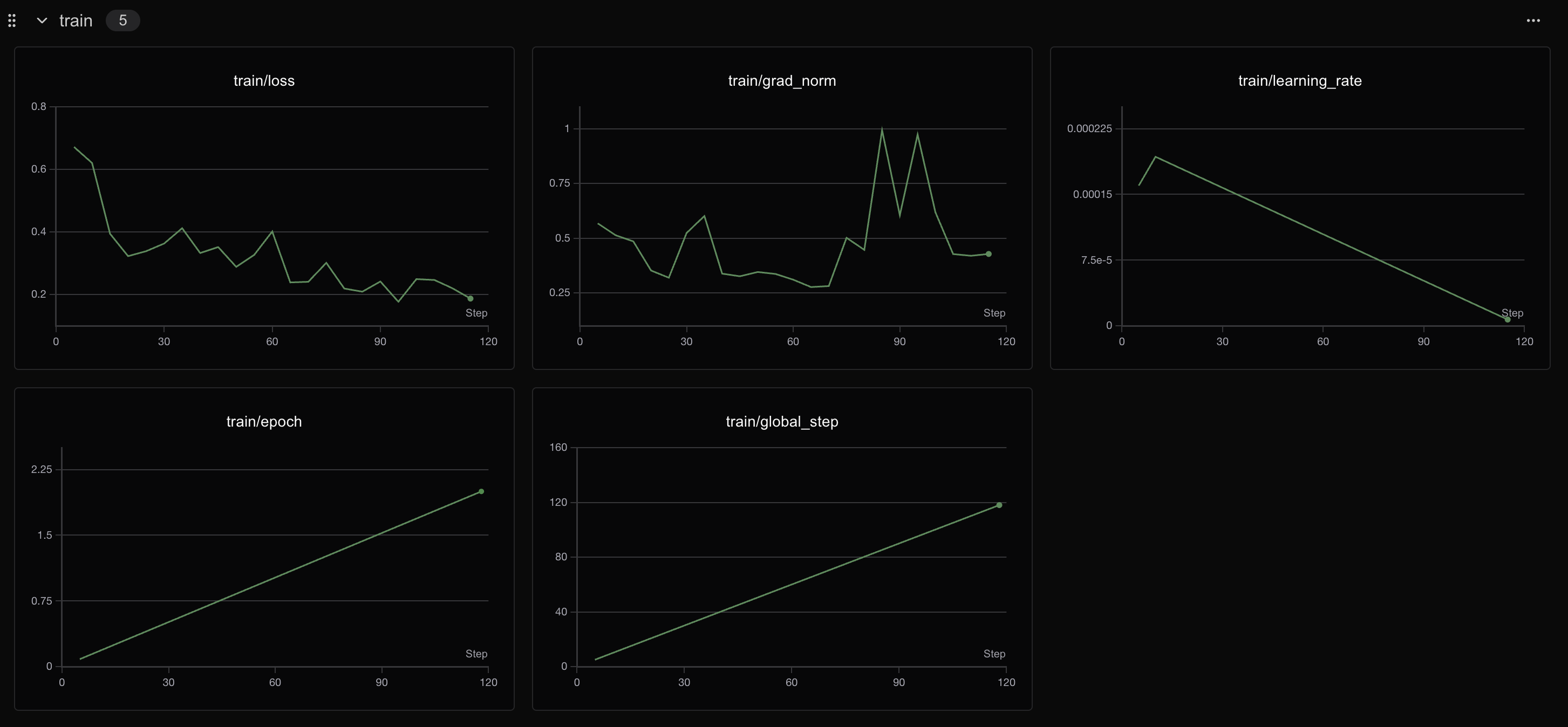Click the Step axis label in train/loss
This screenshot has height=727, width=1568.
click(x=476, y=313)
